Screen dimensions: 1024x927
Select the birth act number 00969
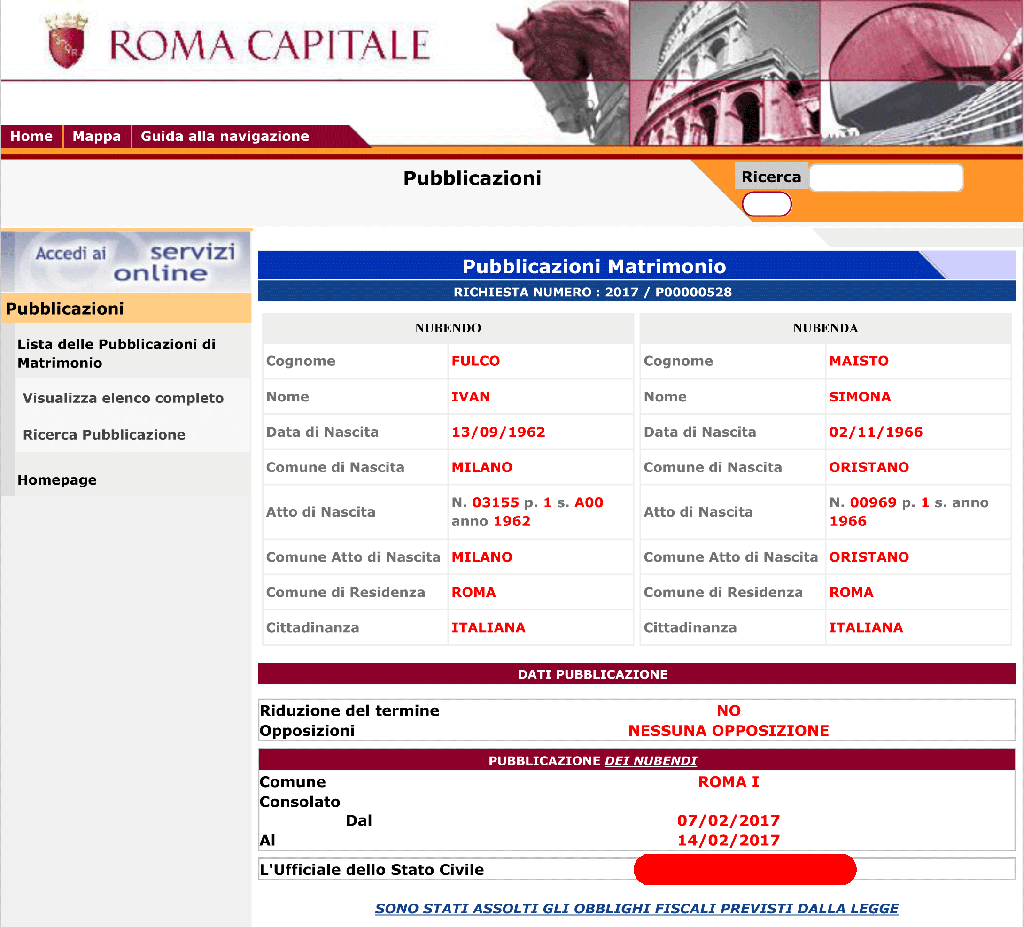pyautogui.click(x=873, y=502)
